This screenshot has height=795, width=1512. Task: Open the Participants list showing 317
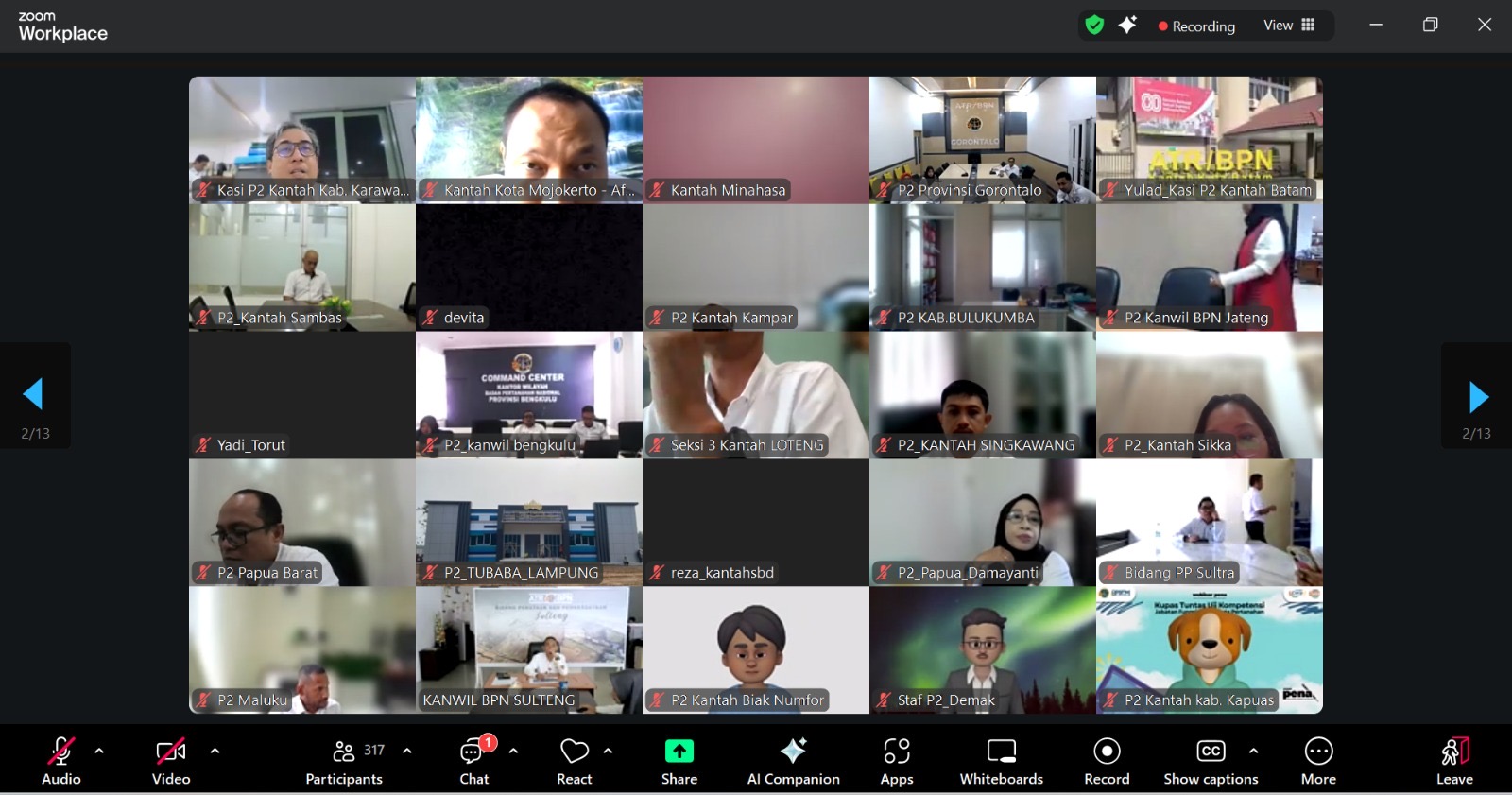[x=344, y=760]
